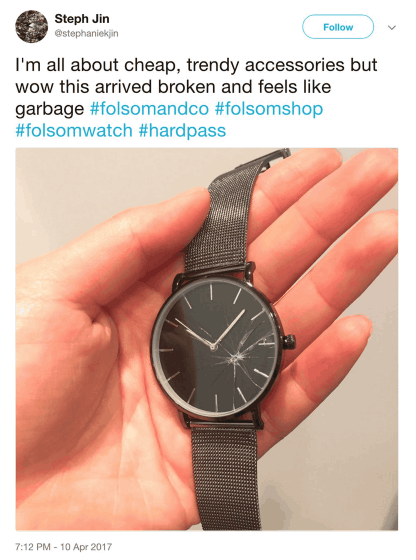Screen dimensions: 416x560
Task: Click the word "garbage" in tweet text
Action: tap(50, 109)
